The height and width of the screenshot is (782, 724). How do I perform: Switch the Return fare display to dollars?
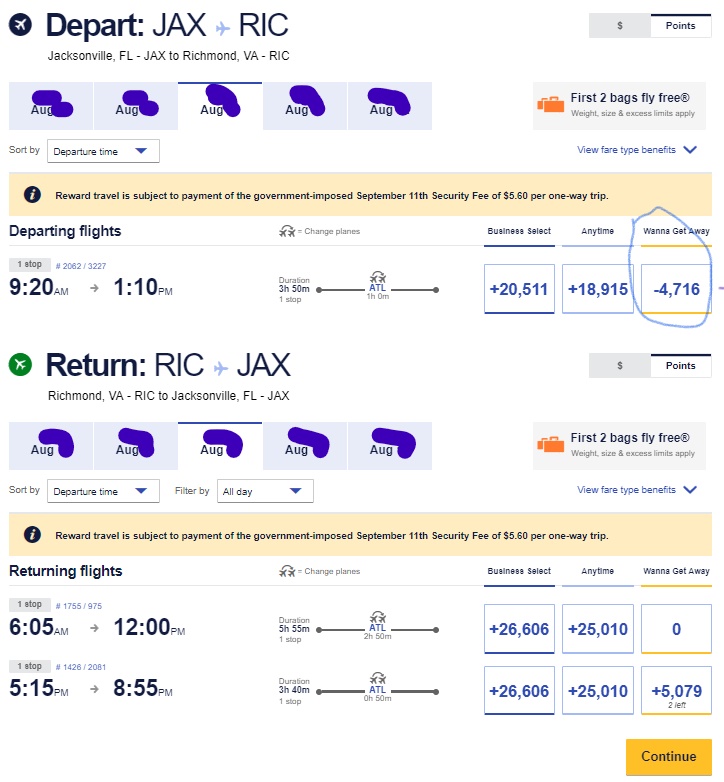coord(618,365)
